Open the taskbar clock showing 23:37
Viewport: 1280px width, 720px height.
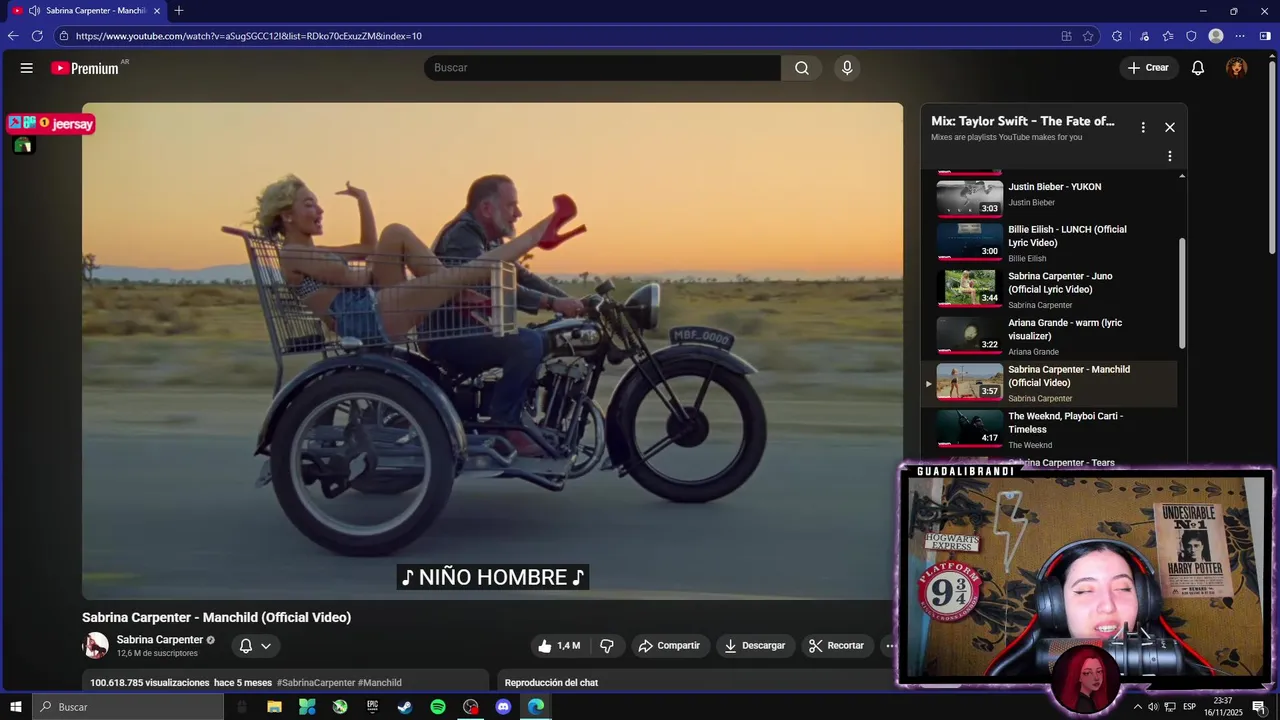coord(1222,707)
